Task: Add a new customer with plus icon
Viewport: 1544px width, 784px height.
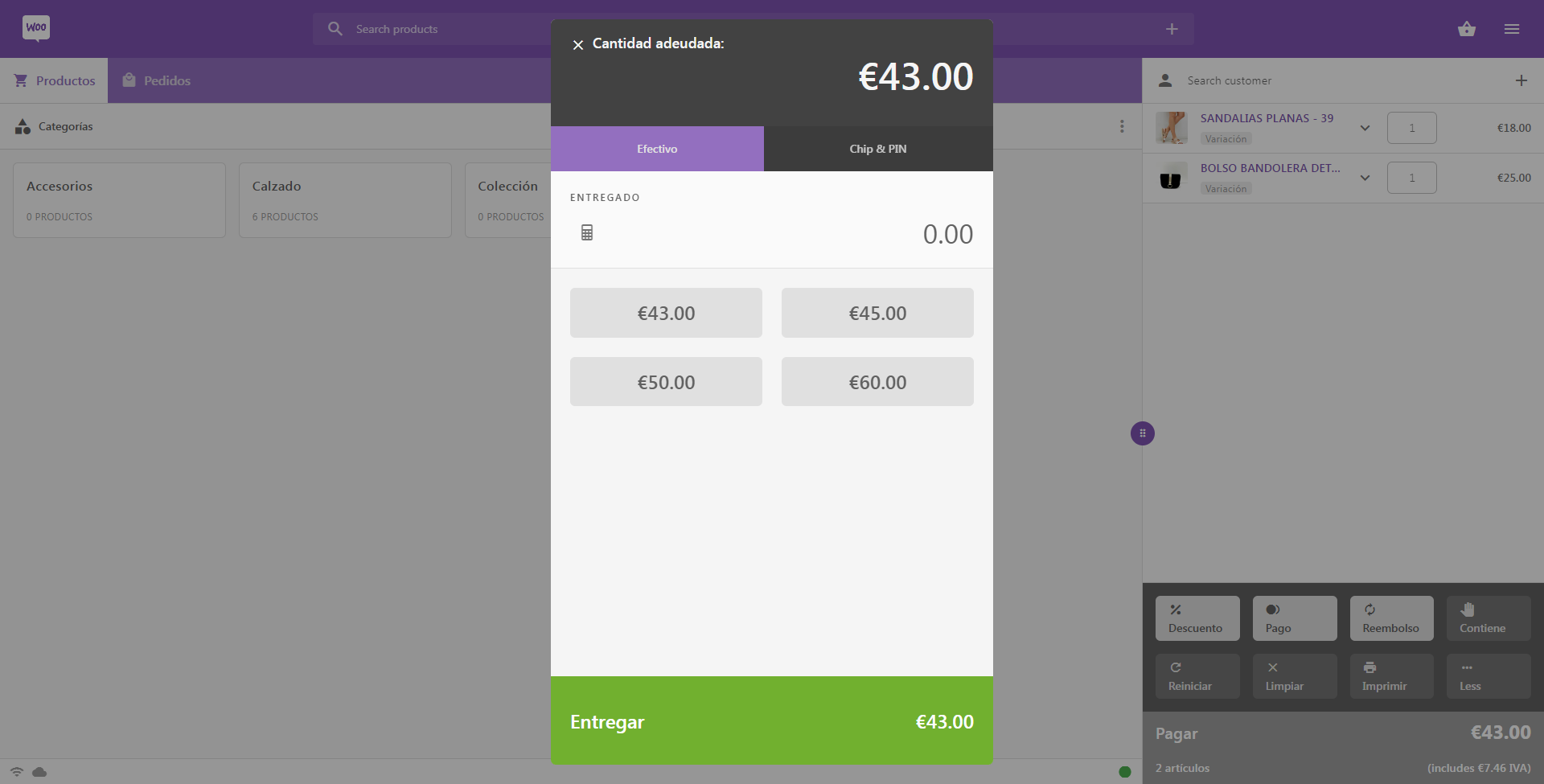Action: 1521,80
